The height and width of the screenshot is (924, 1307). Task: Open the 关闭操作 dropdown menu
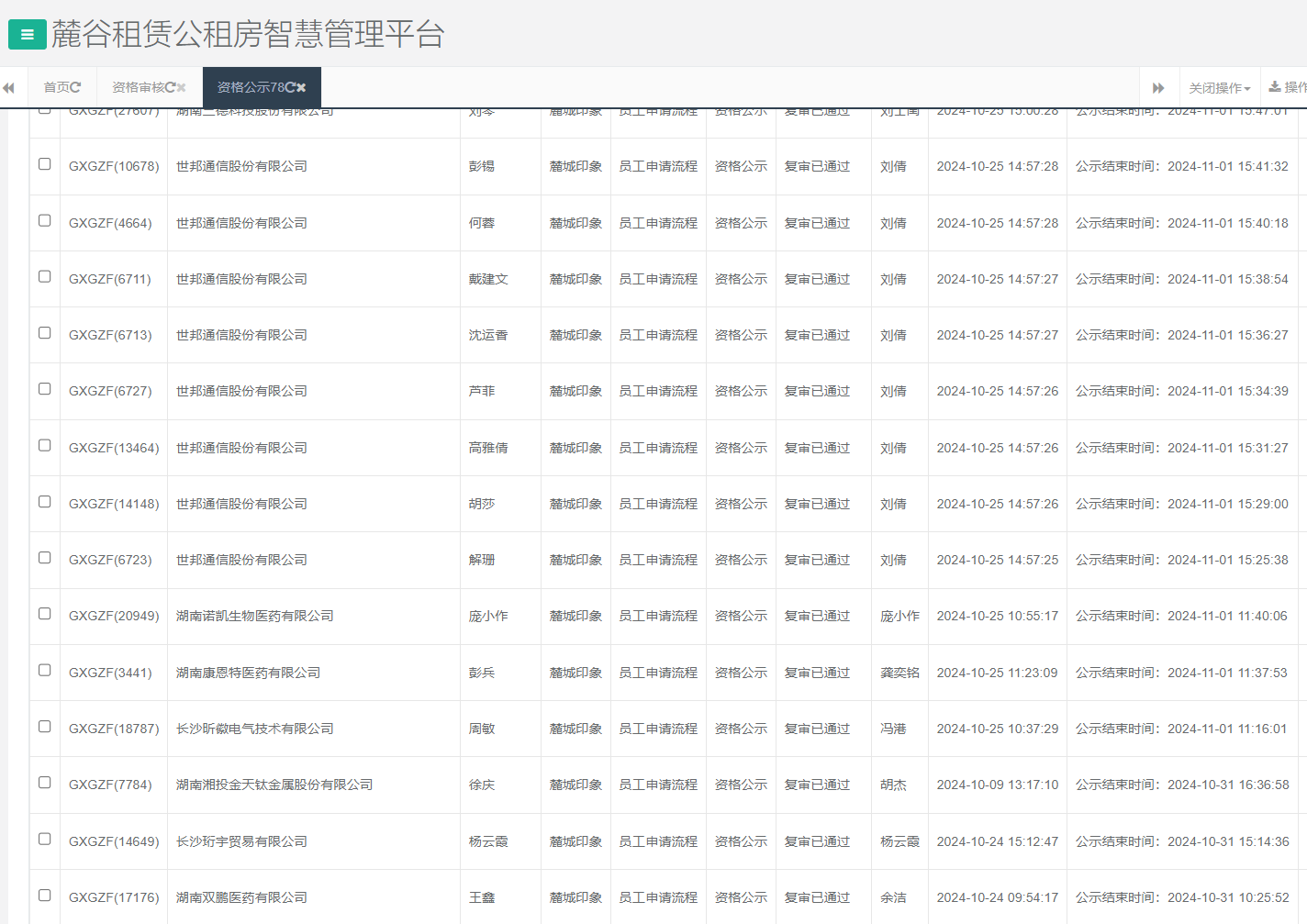click(1218, 87)
